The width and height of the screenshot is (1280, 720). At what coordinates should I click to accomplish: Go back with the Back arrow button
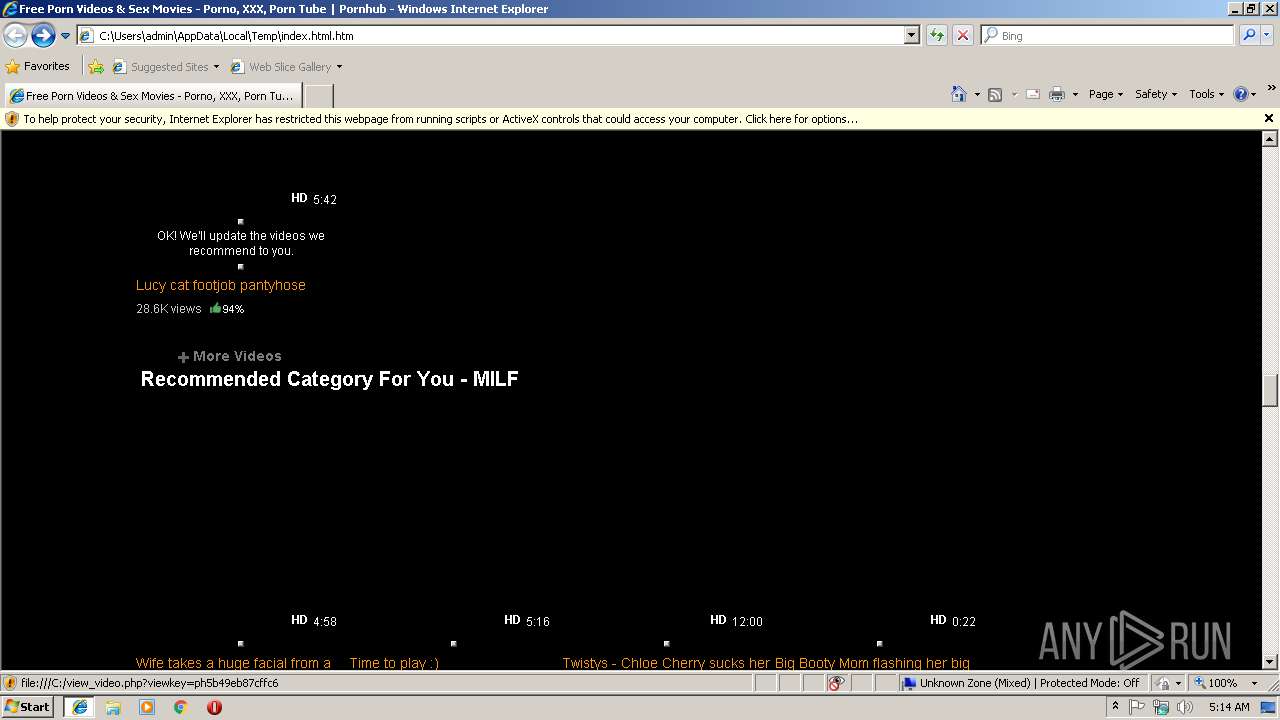coord(16,36)
